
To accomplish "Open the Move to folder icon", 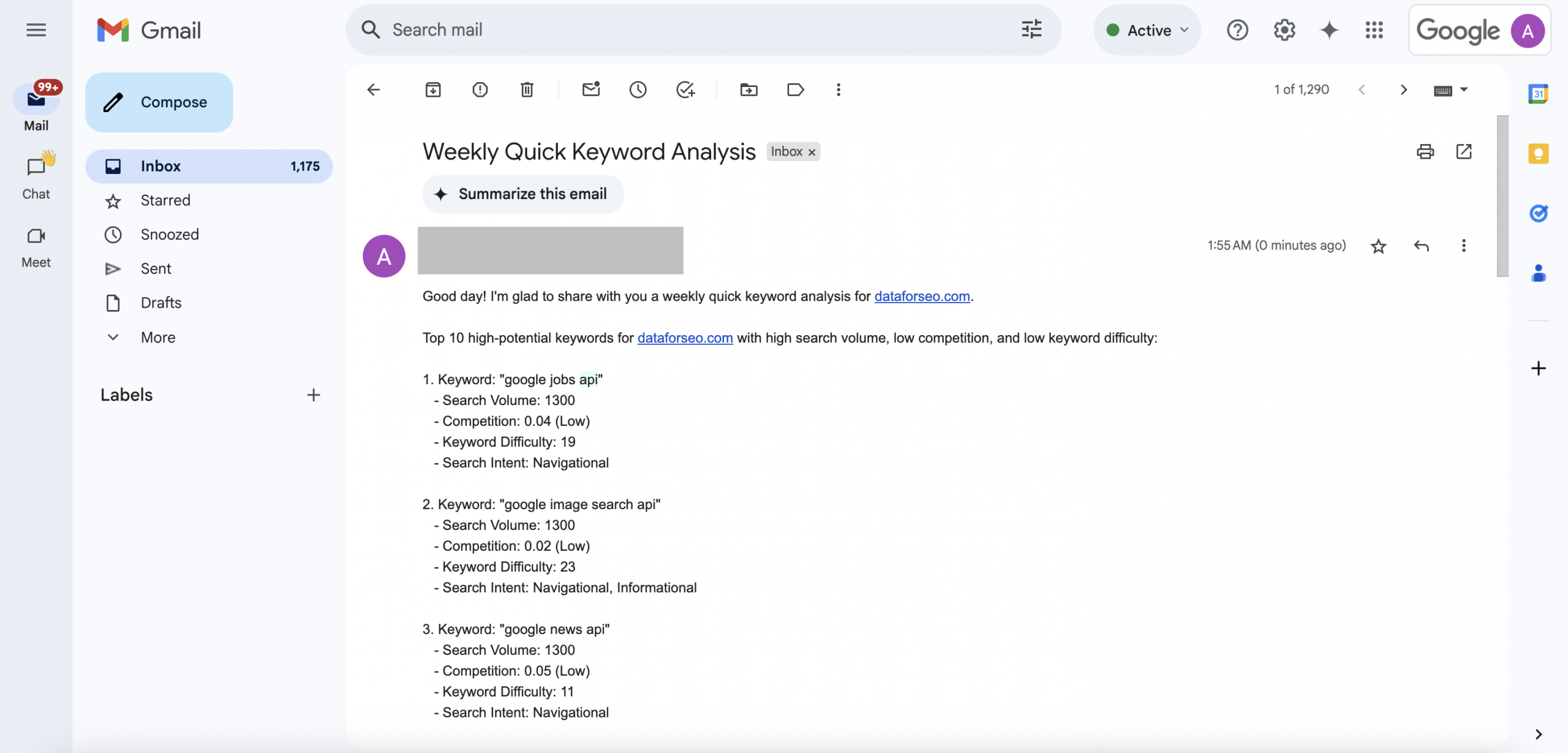I will [x=748, y=90].
